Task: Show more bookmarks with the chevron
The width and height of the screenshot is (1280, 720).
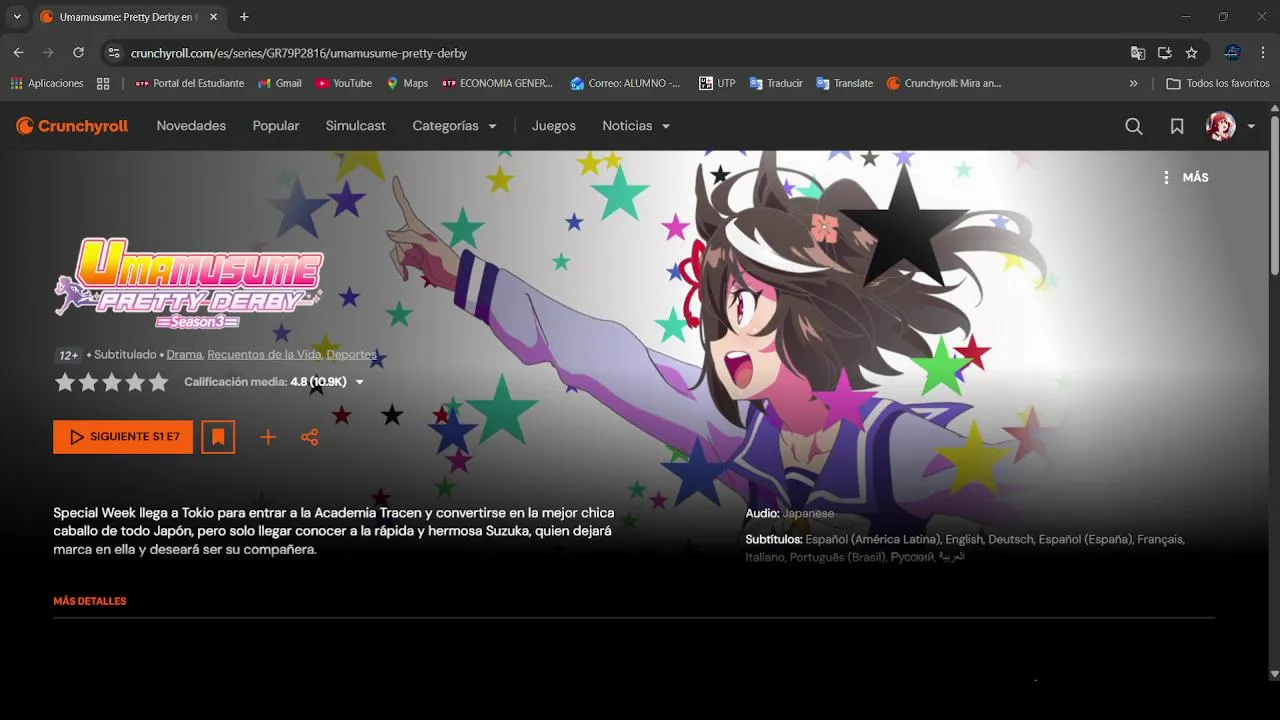Action: tap(1133, 83)
